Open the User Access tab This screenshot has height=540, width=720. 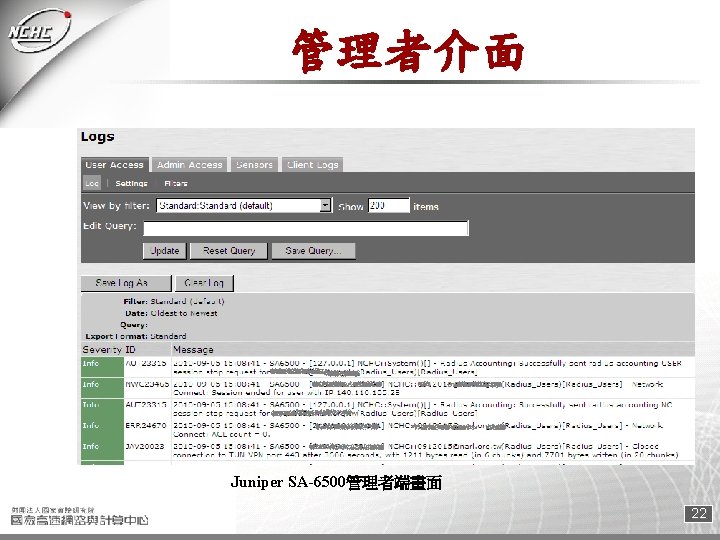click(114, 165)
